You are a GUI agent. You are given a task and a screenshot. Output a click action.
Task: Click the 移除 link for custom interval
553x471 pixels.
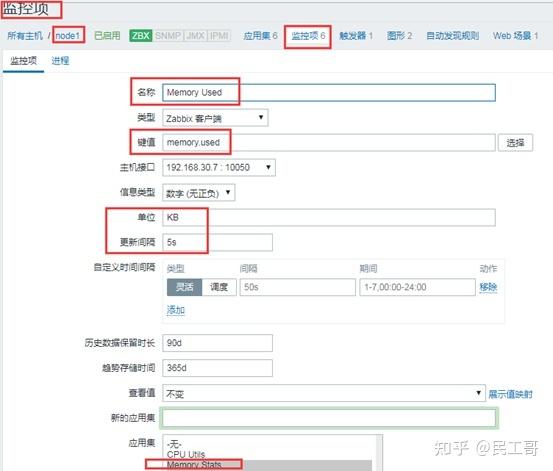[488, 287]
